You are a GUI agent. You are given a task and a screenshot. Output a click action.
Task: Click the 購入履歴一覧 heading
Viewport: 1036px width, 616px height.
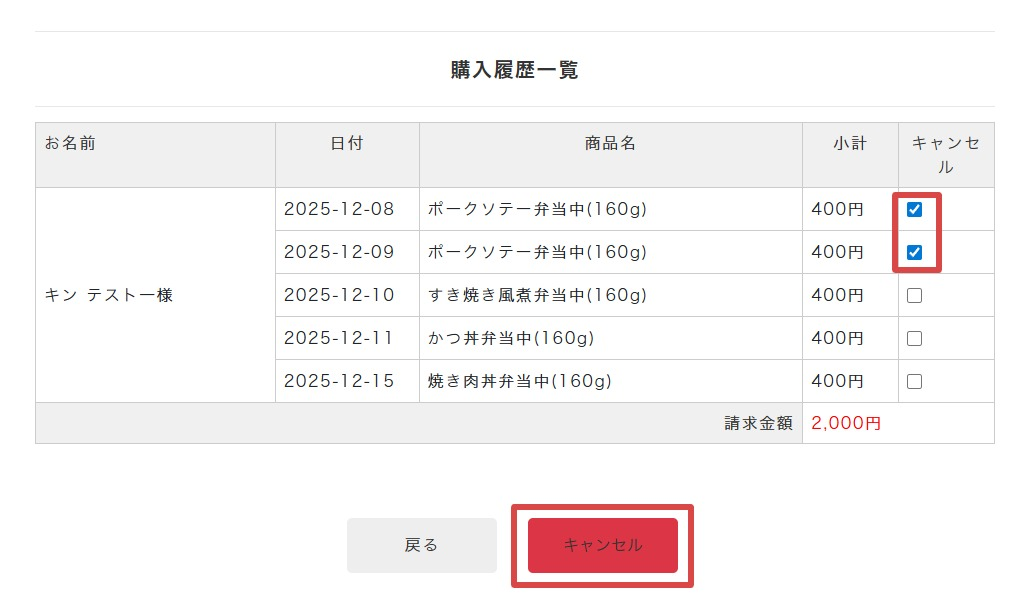(514, 70)
